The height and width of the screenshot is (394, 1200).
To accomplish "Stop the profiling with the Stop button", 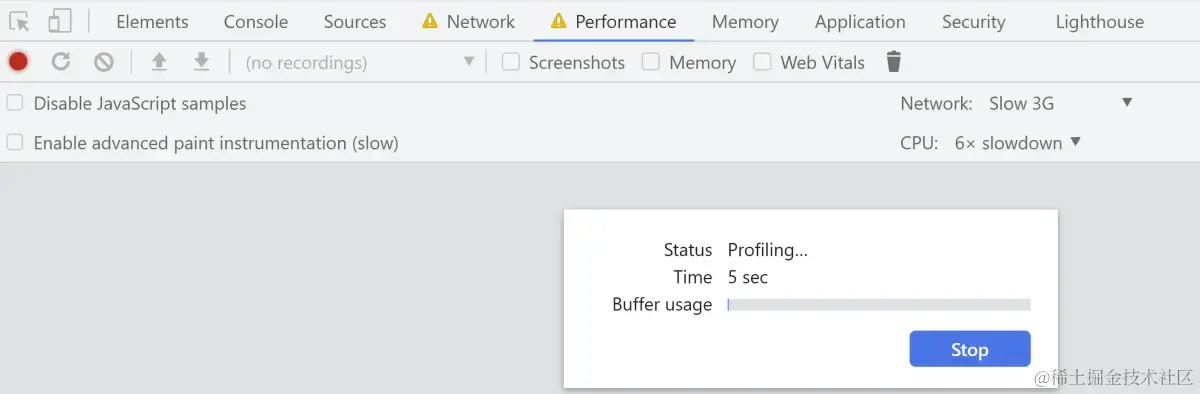I will point(970,349).
